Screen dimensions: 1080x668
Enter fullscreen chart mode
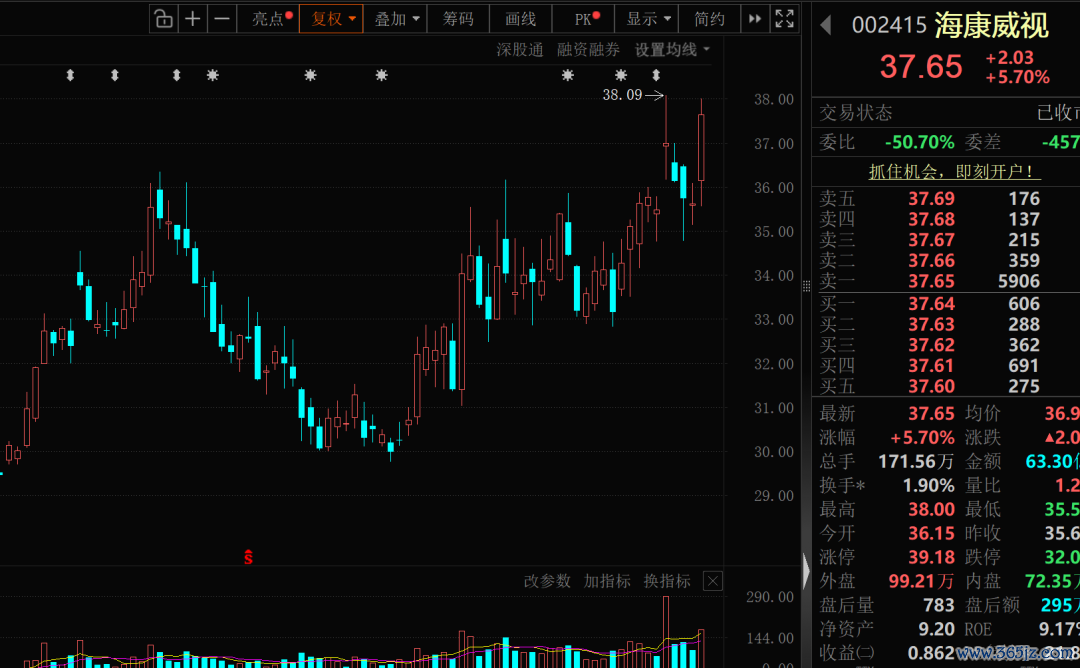pyautogui.click(x=785, y=19)
